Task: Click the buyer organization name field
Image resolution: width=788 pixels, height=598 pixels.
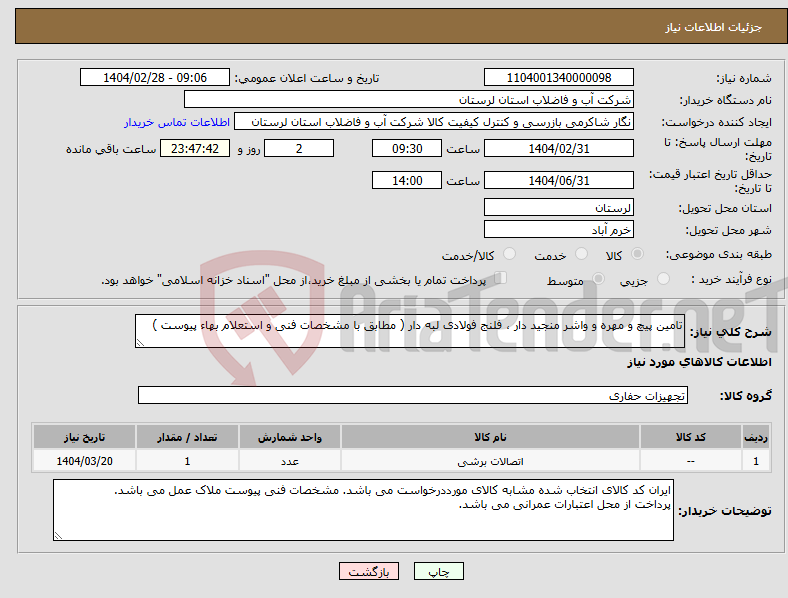Action: [409, 99]
